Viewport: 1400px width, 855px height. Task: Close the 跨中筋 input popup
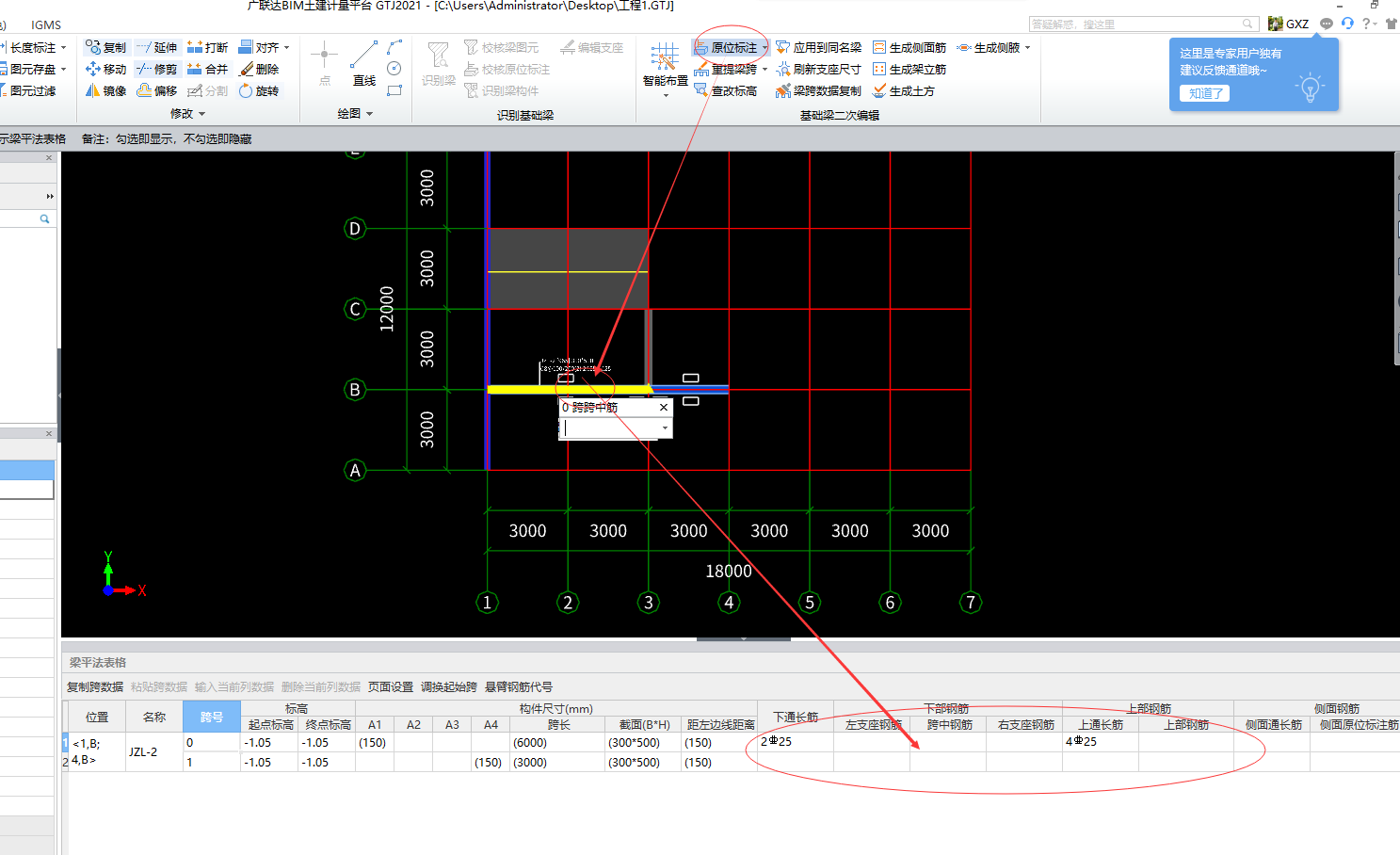(x=664, y=407)
